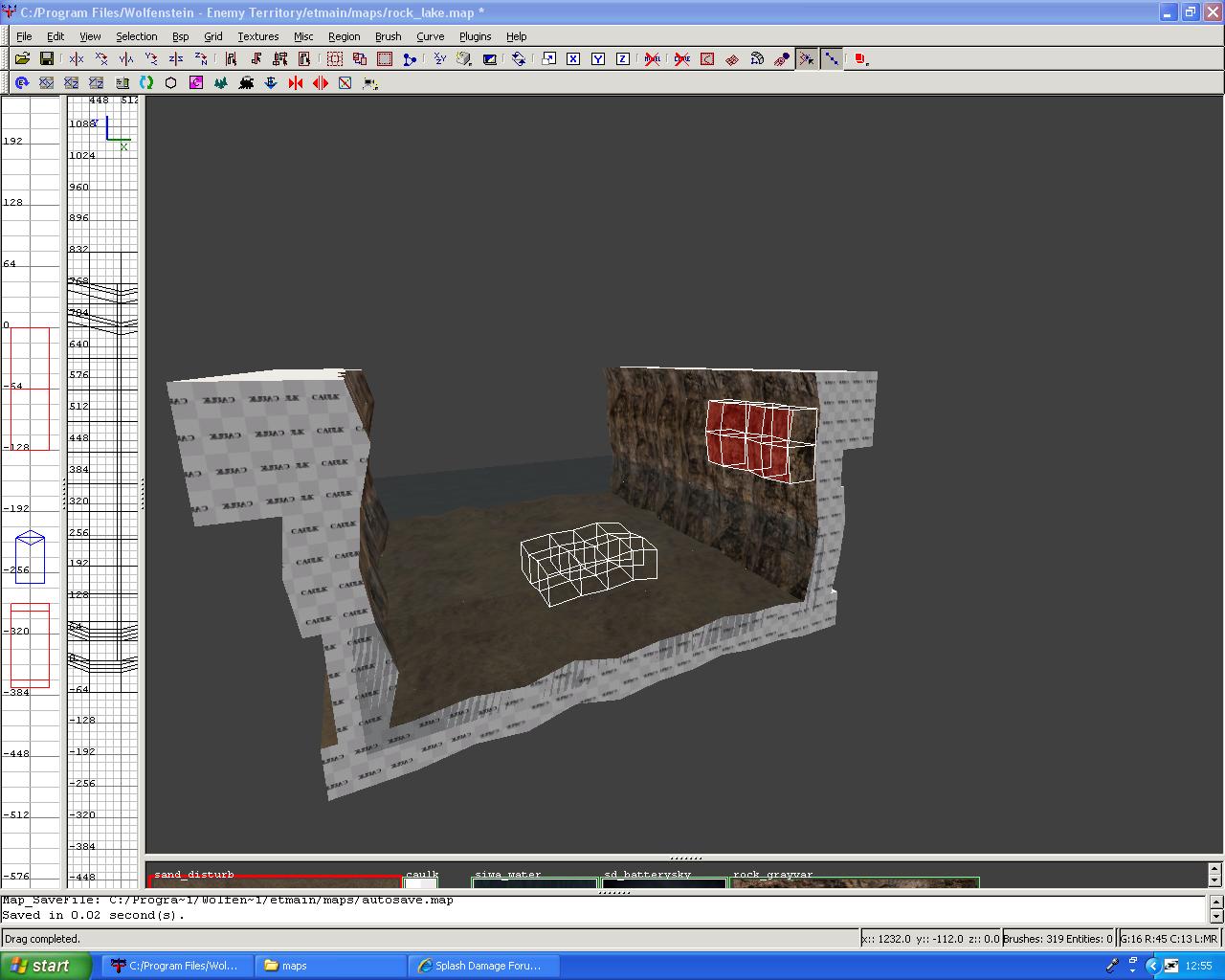Image resolution: width=1225 pixels, height=980 pixels.
Task: Click the sd_batterysky texture label
Action: [x=647, y=874]
